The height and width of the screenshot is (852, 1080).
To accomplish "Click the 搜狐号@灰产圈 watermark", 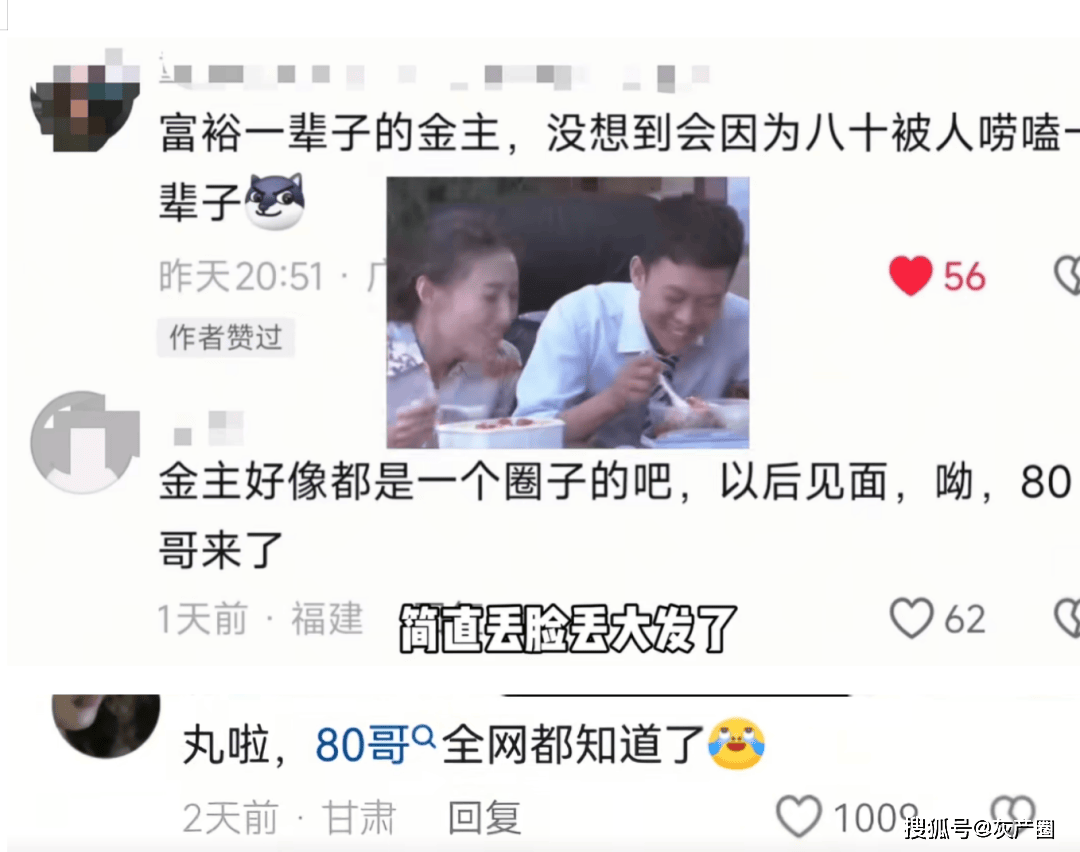I will tap(980, 828).
